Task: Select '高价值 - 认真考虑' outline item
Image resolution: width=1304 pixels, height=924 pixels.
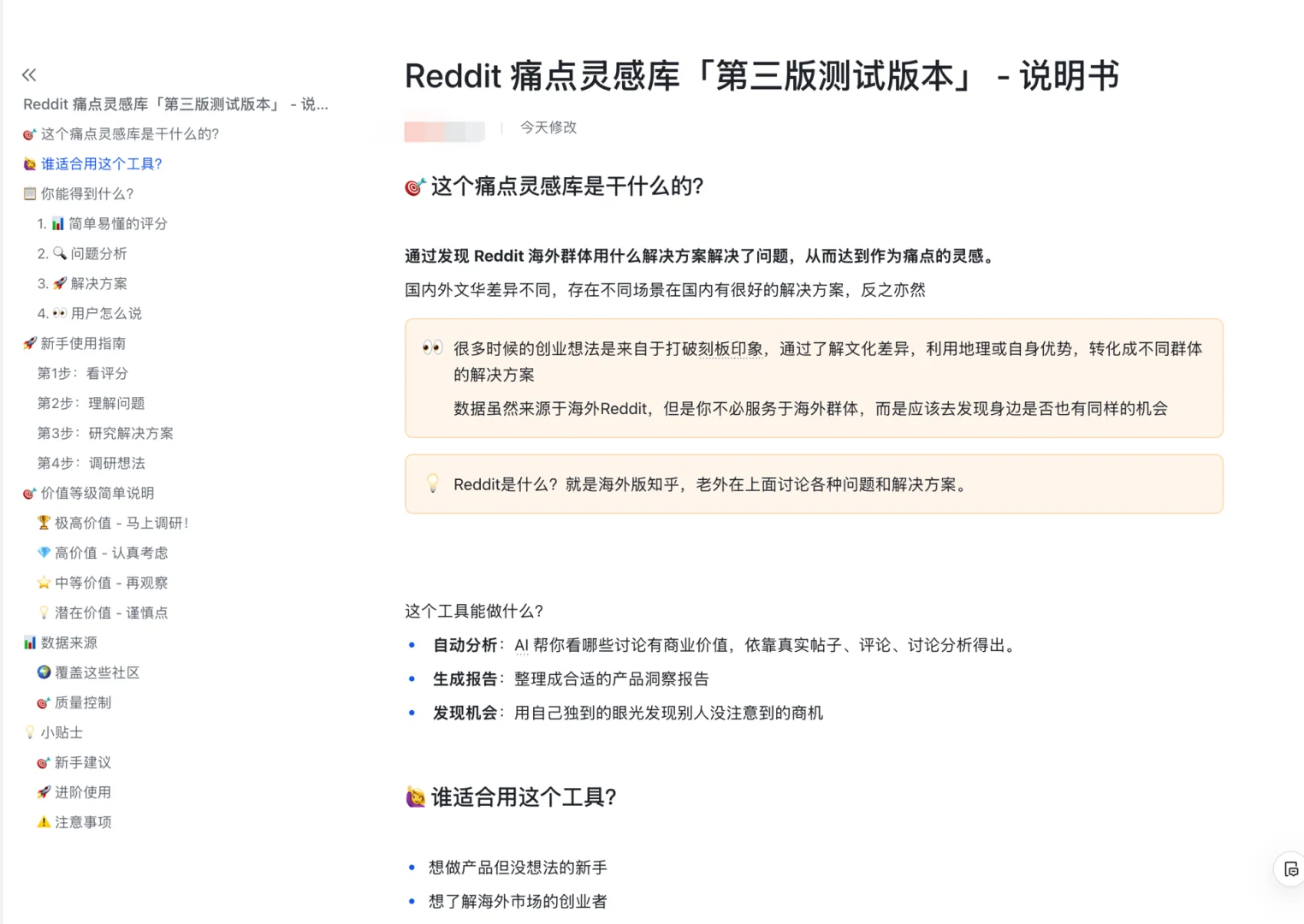Action: [103, 554]
